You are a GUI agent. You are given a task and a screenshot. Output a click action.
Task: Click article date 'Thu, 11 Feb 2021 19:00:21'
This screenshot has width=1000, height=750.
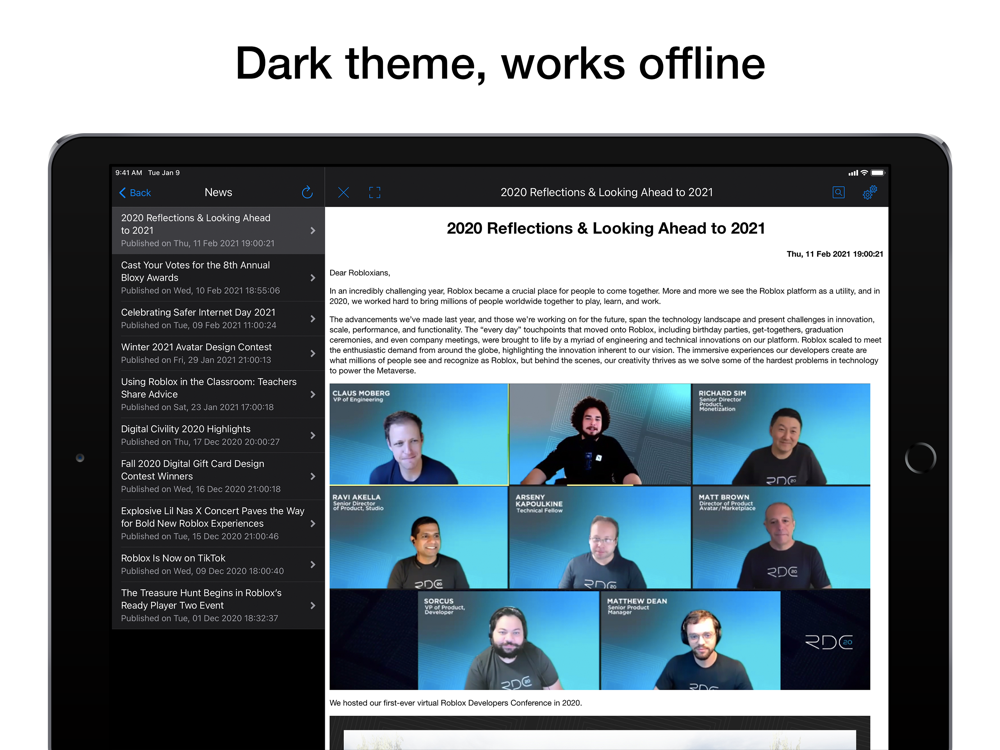point(835,254)
